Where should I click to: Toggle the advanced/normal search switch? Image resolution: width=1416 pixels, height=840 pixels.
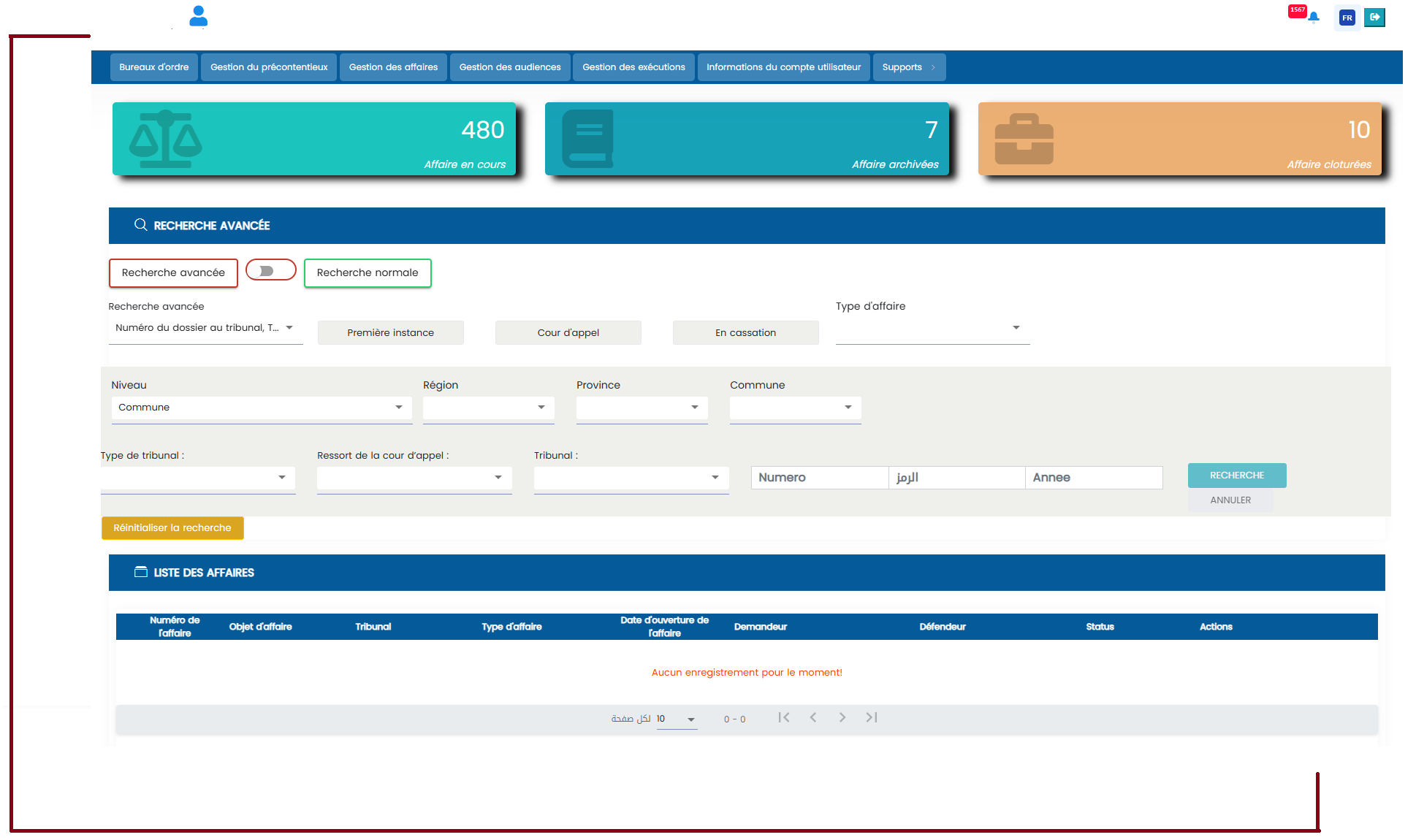[x=271, y=270]
